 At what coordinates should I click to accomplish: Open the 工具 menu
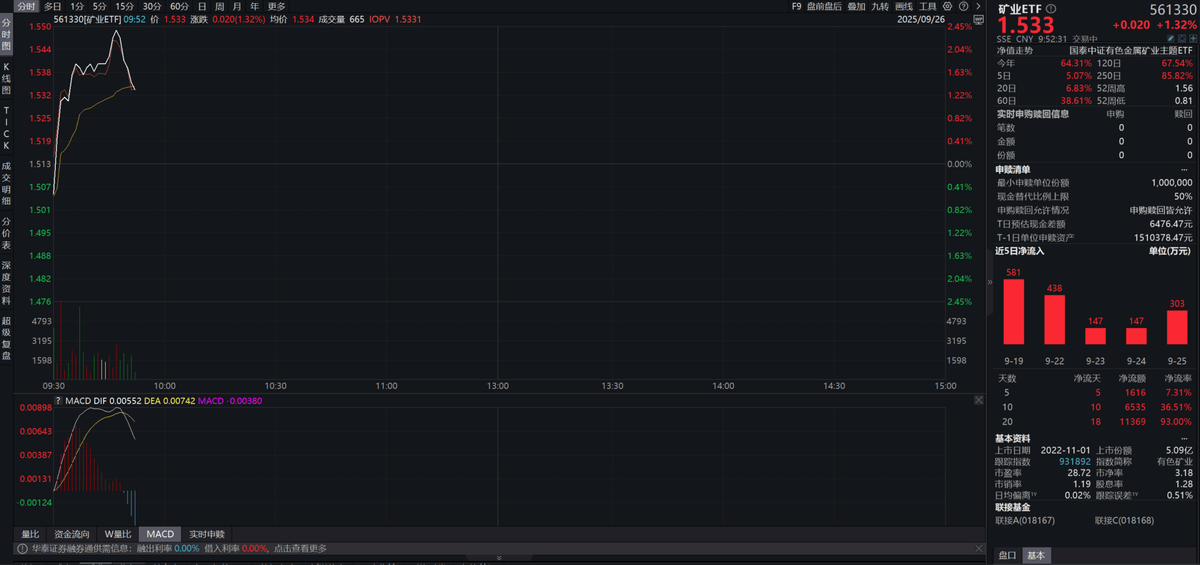pyautogui.click(x=927, y=6)
